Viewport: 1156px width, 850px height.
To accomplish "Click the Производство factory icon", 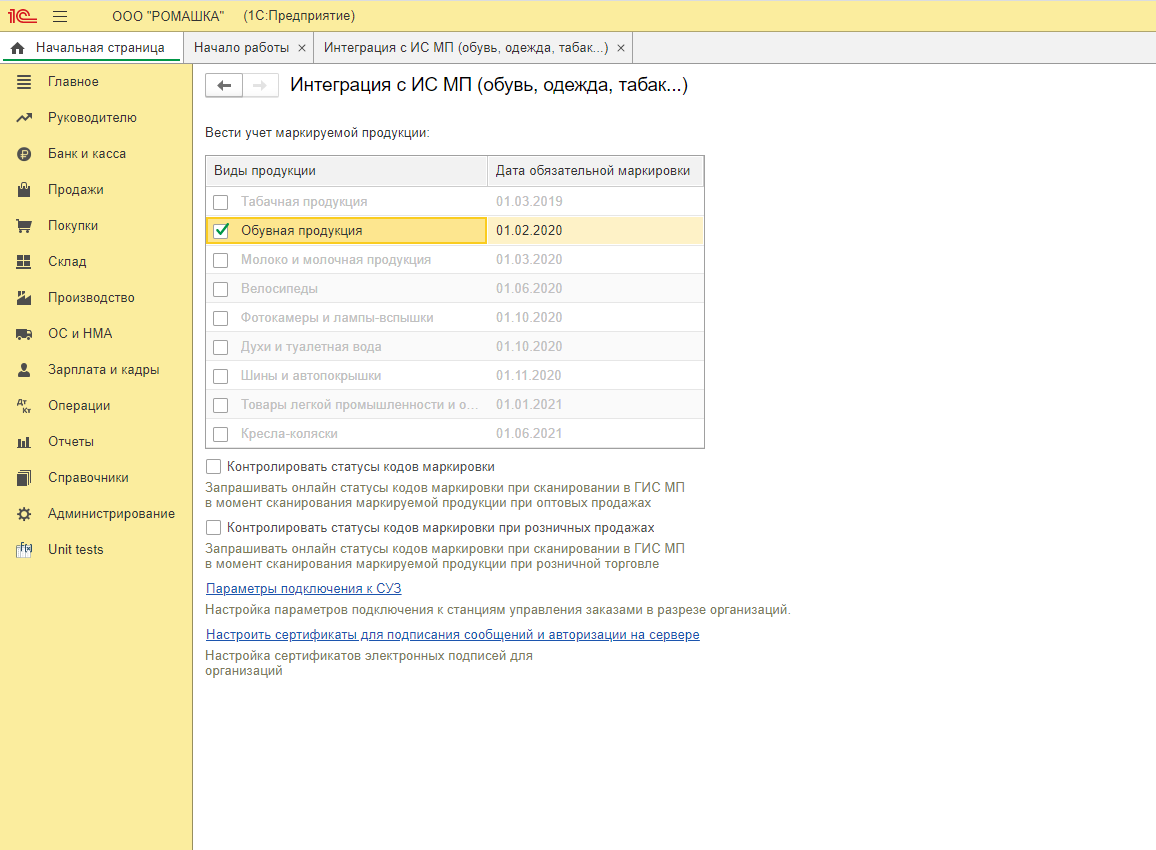I will [24, 298].
